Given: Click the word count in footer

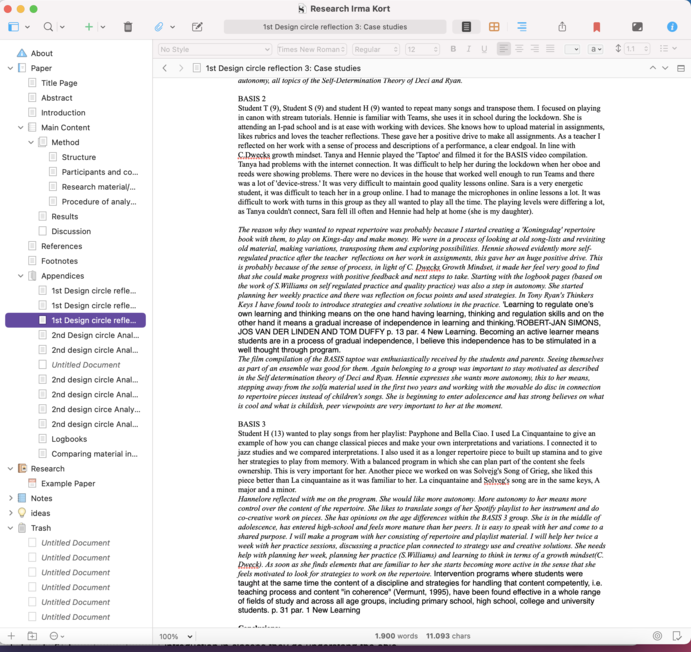Looking at the screenshot, I should (397, 636).
